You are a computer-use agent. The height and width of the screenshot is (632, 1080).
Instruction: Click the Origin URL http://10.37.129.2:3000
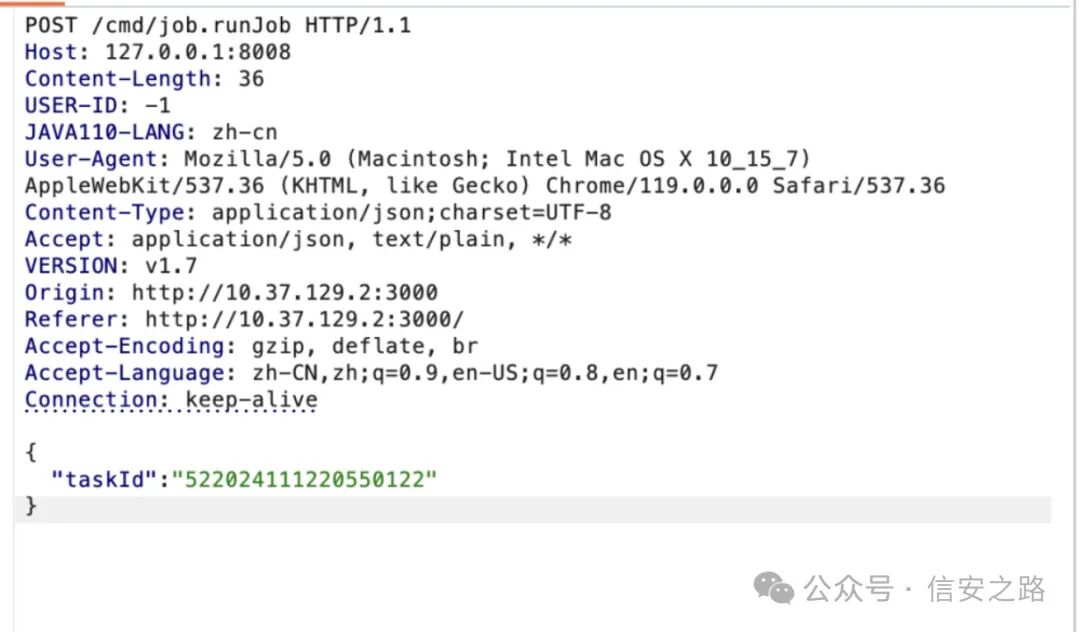(x=284, y=292)
